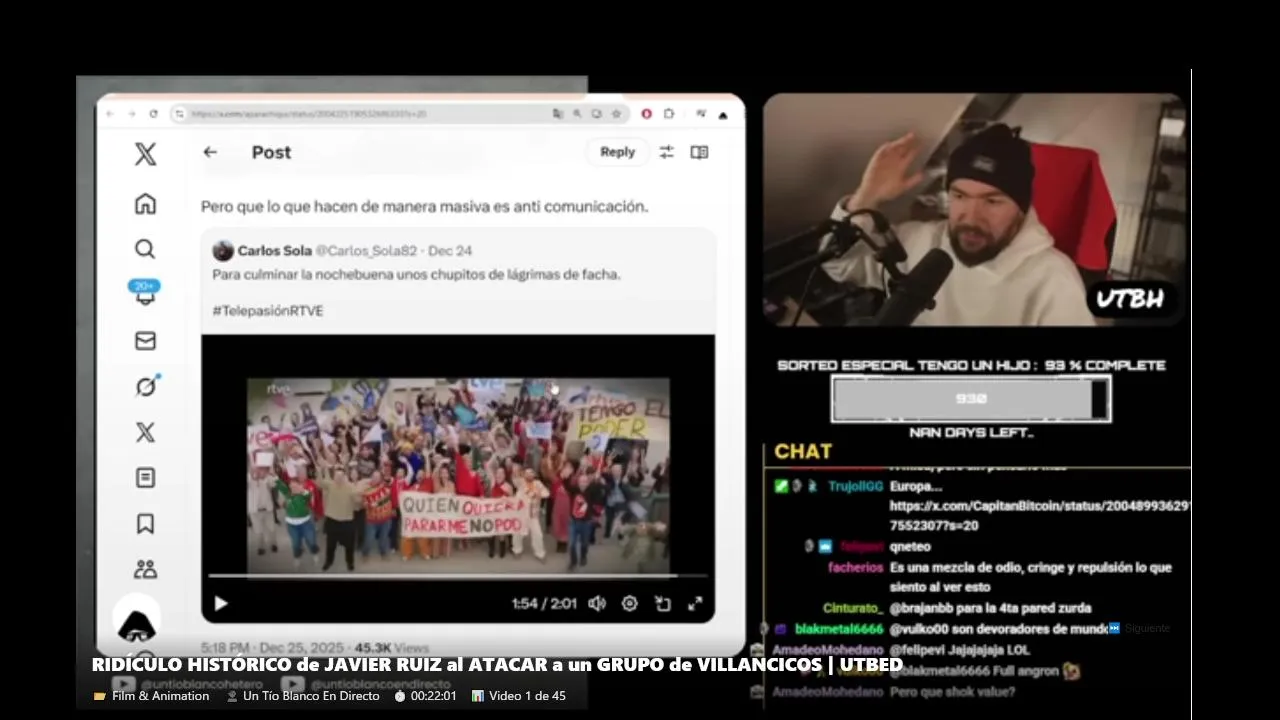Open the #TelepasiónRTVE hashtag
1280x720 pixels.
268,311
